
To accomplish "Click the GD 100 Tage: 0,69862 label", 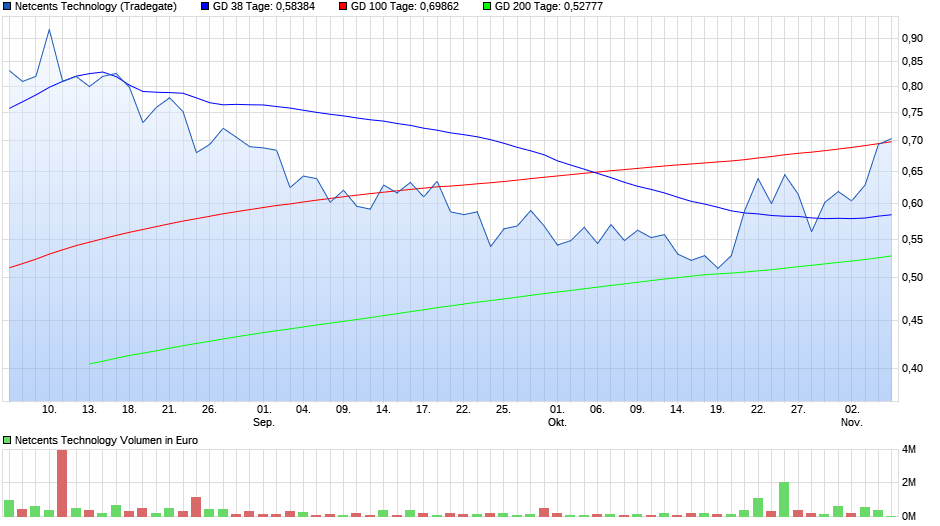I will [405, 7].
